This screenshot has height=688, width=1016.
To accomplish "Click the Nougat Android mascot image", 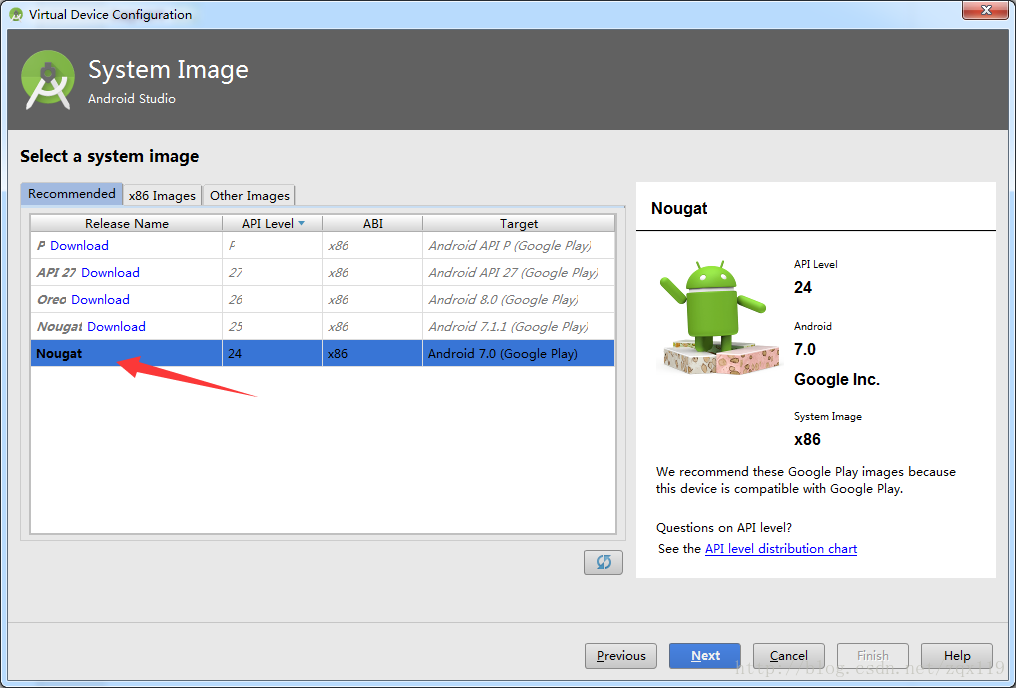I will [x=719, y=317].
